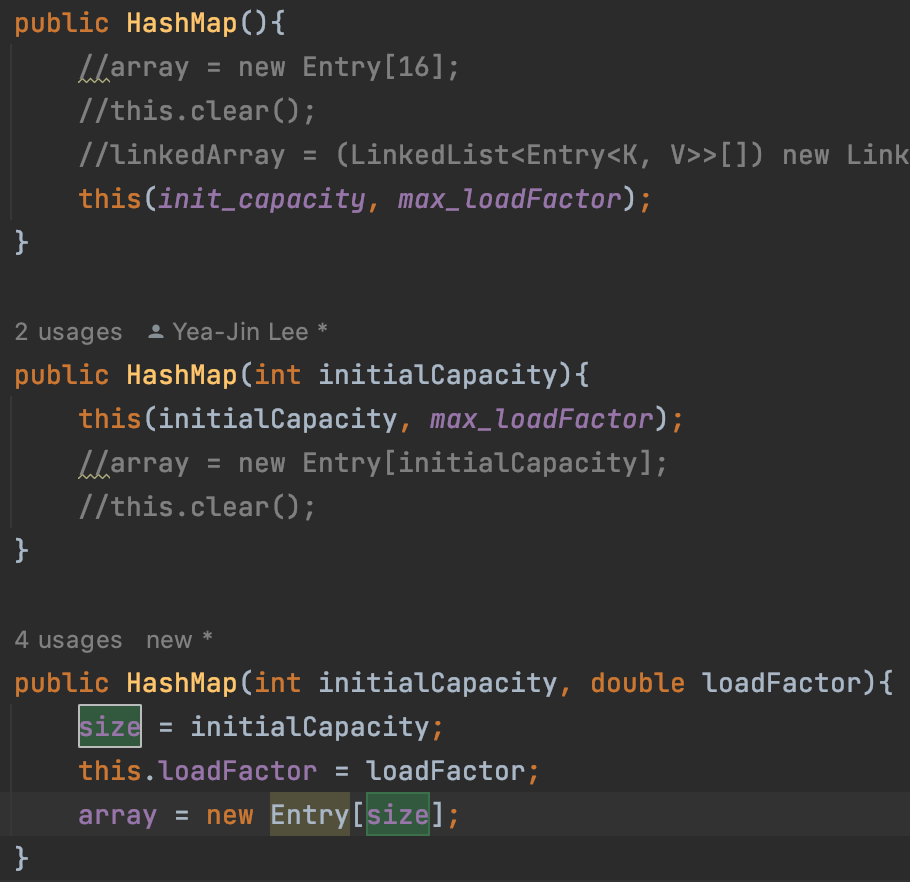The width and height of the screenshot is (910, 882).
Task: Click "size" inside the Entry brackets
Action: 397,815
